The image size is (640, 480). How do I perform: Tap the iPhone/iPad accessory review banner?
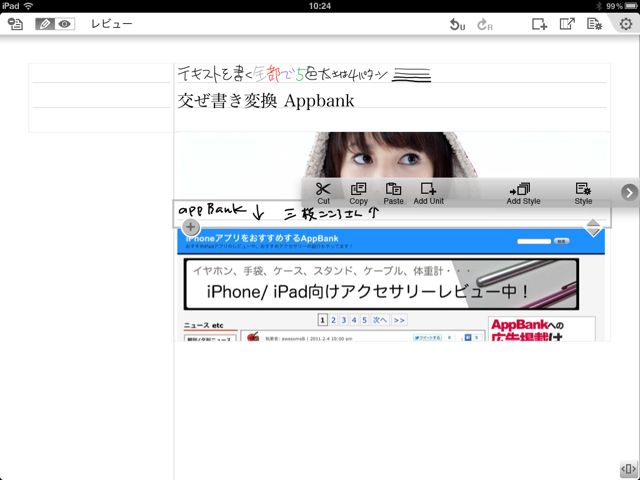(381, 284)
